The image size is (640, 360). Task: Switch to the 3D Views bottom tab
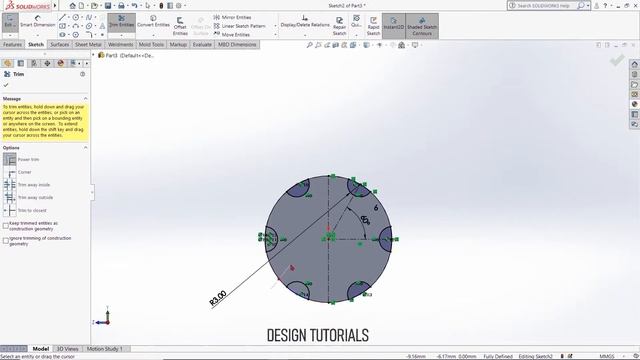[x=67, y=349]
